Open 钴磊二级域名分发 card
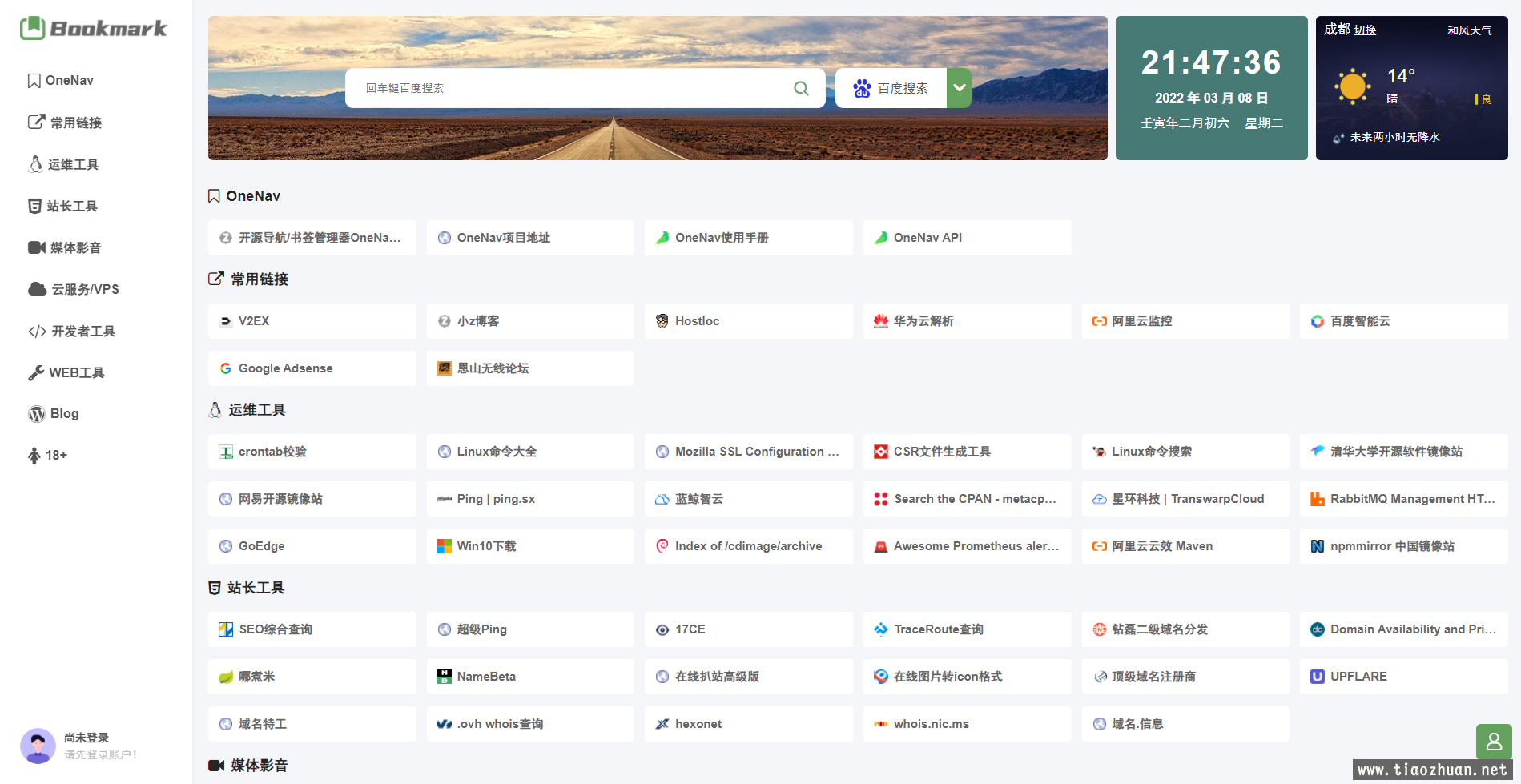The width and height of the screenshot is (1521, 784). click(1185, 629)
